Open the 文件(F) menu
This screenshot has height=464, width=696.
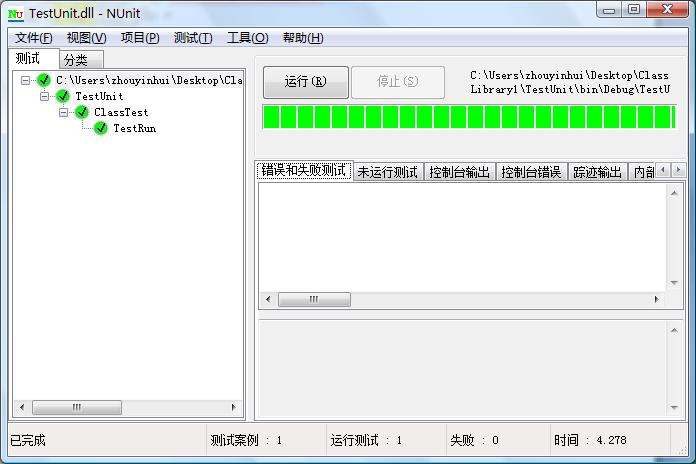33,38
